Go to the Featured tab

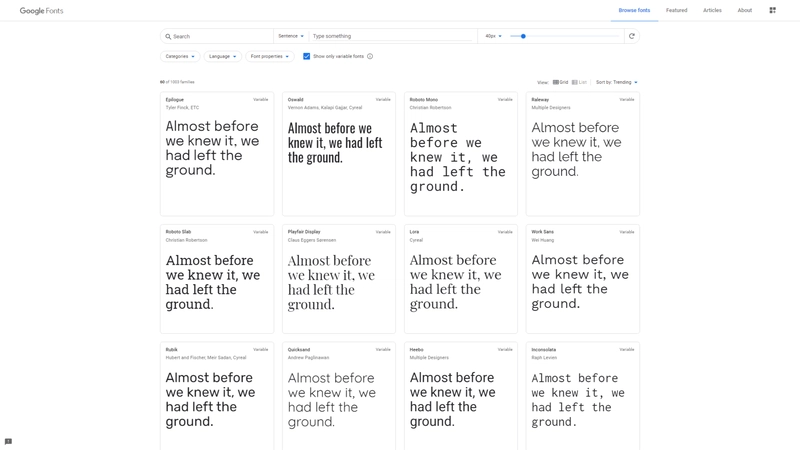pyautogui.click(x=676, y=10)
